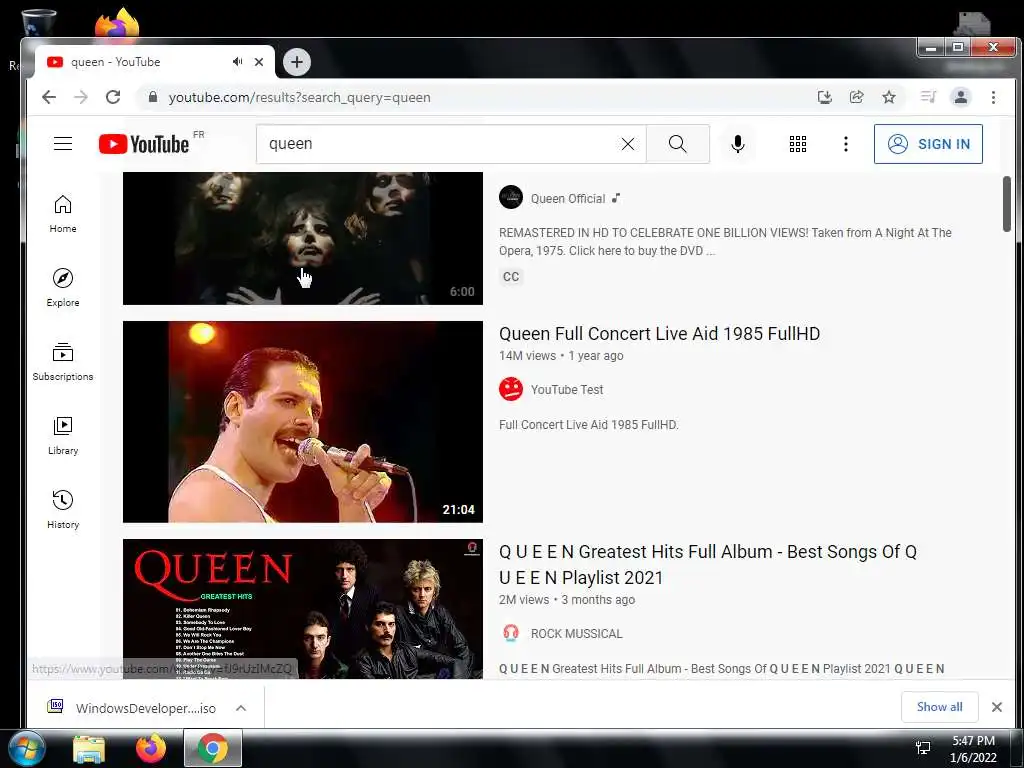
Task: Click ROCK MUSSICAL channel avatar
Action: tap(511, 633)
